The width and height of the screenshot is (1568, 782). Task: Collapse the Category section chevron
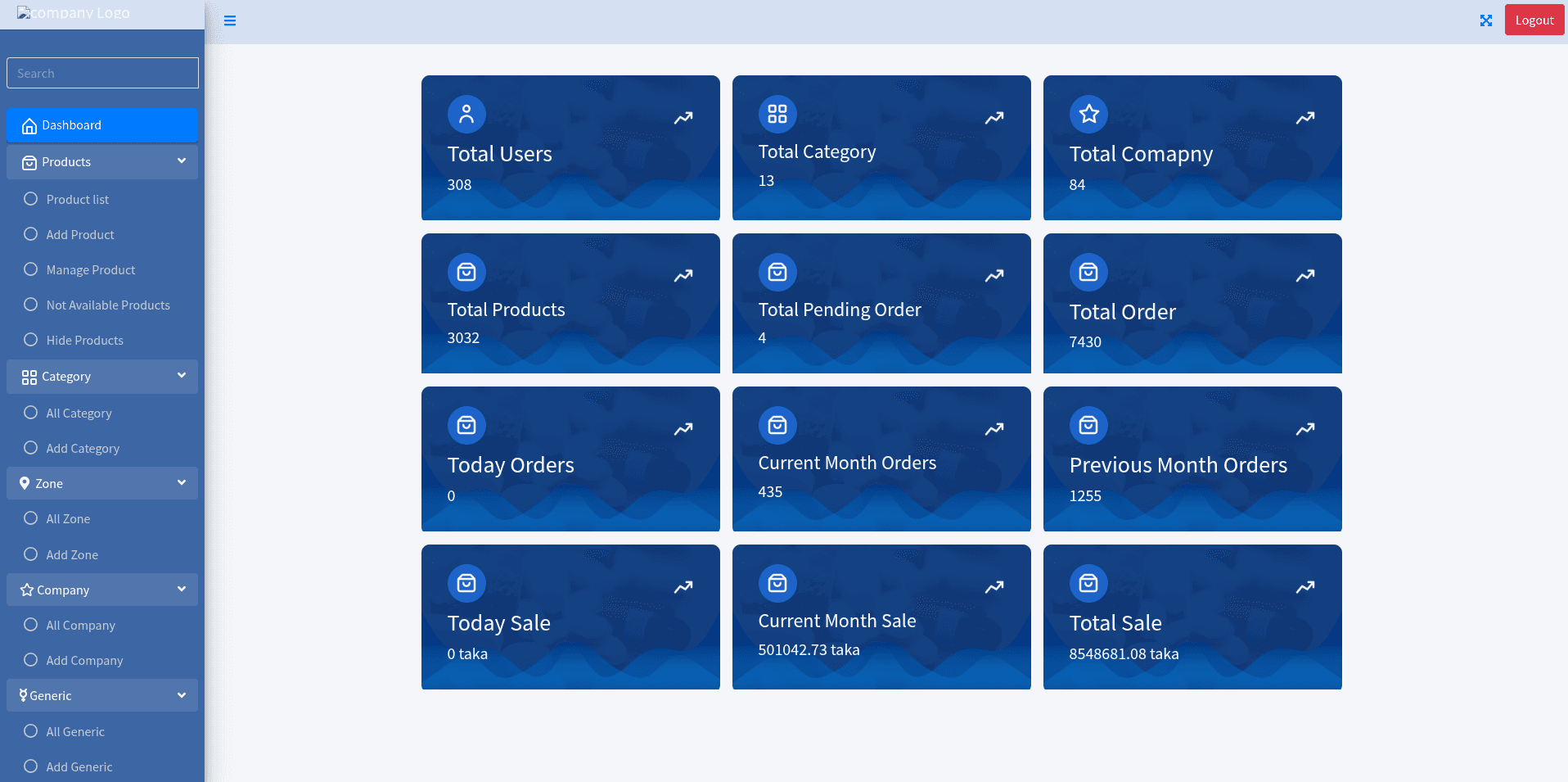coord(181,376)
